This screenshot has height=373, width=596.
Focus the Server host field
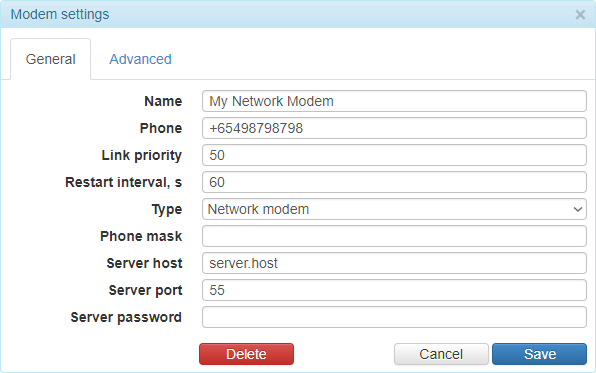pyautogui.click(x=394, y=263)
